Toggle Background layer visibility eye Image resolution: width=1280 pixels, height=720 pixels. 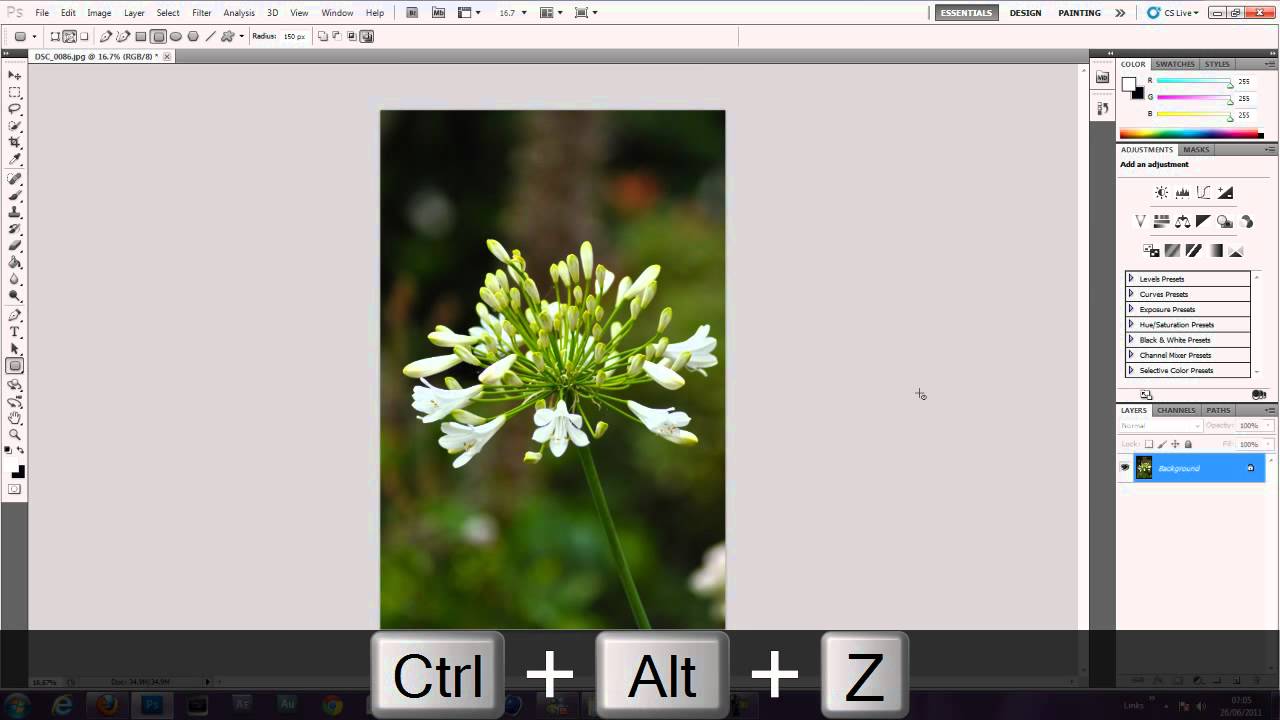tap(1124, 467)
